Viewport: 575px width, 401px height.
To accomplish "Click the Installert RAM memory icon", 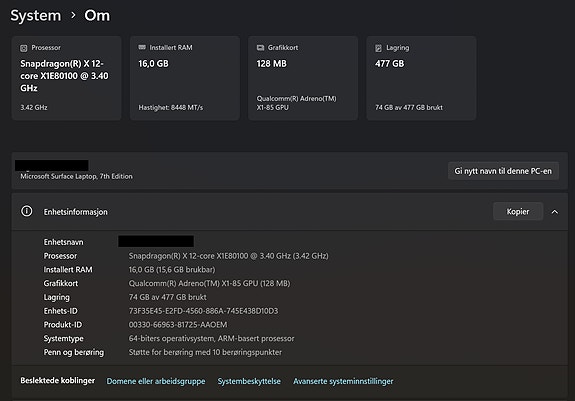I will (142, 47).
